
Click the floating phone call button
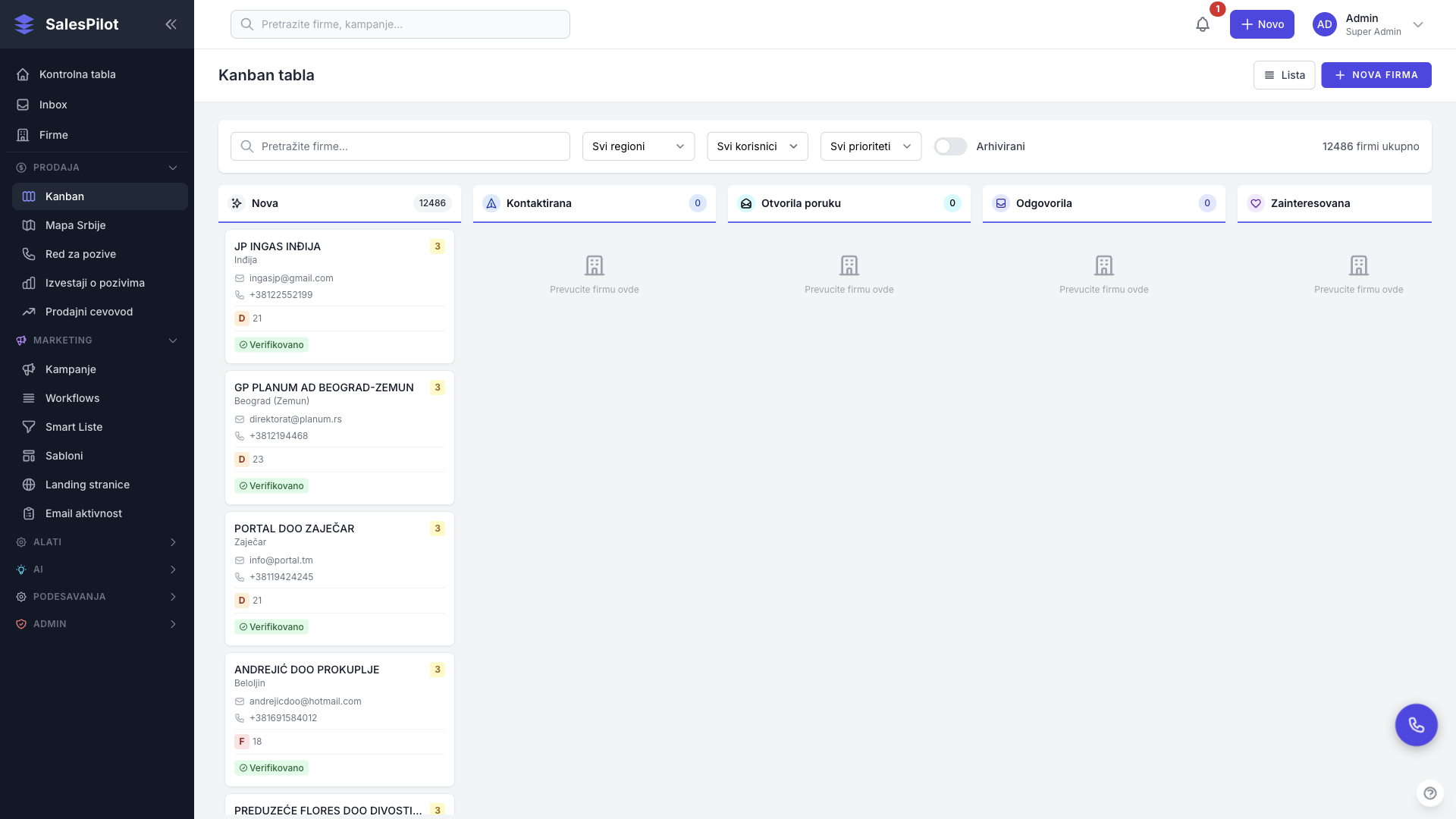(x=1416, y=725)
